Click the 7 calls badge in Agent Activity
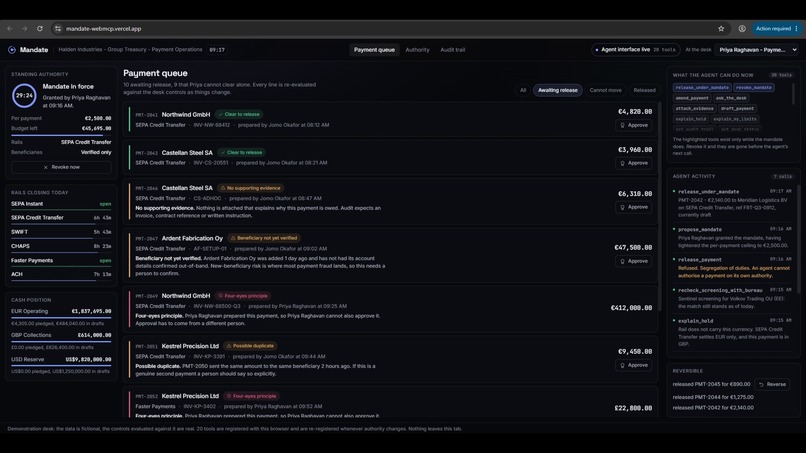Screen dimensions: 806x453 tap(782, 176)
